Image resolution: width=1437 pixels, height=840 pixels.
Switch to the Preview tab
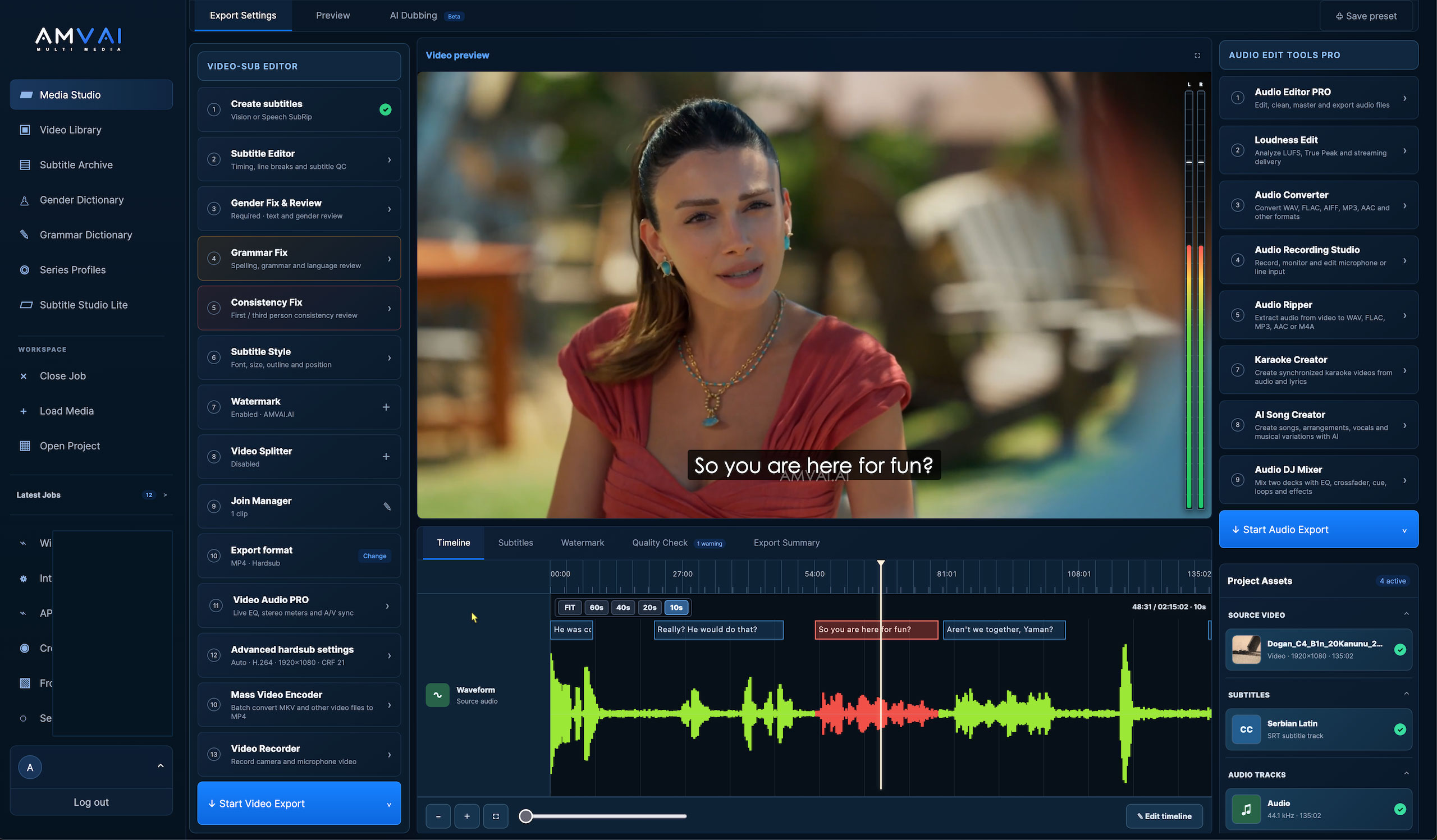pyautogui.click(x=333, y=16)
